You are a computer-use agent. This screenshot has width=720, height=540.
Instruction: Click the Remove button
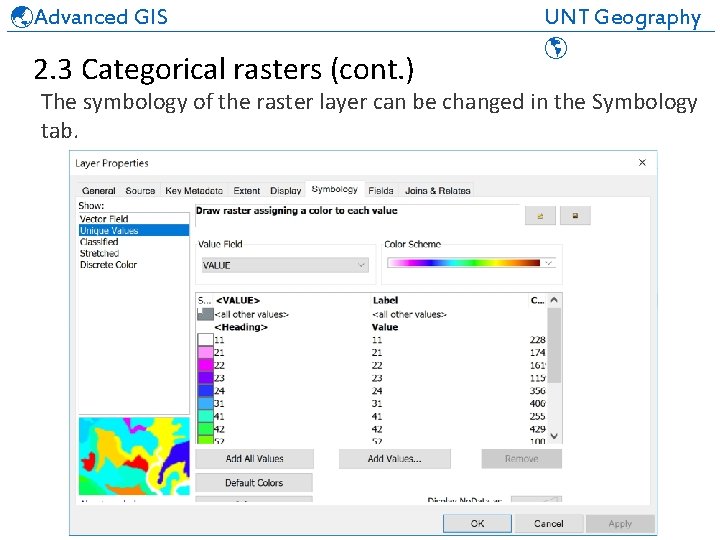[x=522, y=458]
